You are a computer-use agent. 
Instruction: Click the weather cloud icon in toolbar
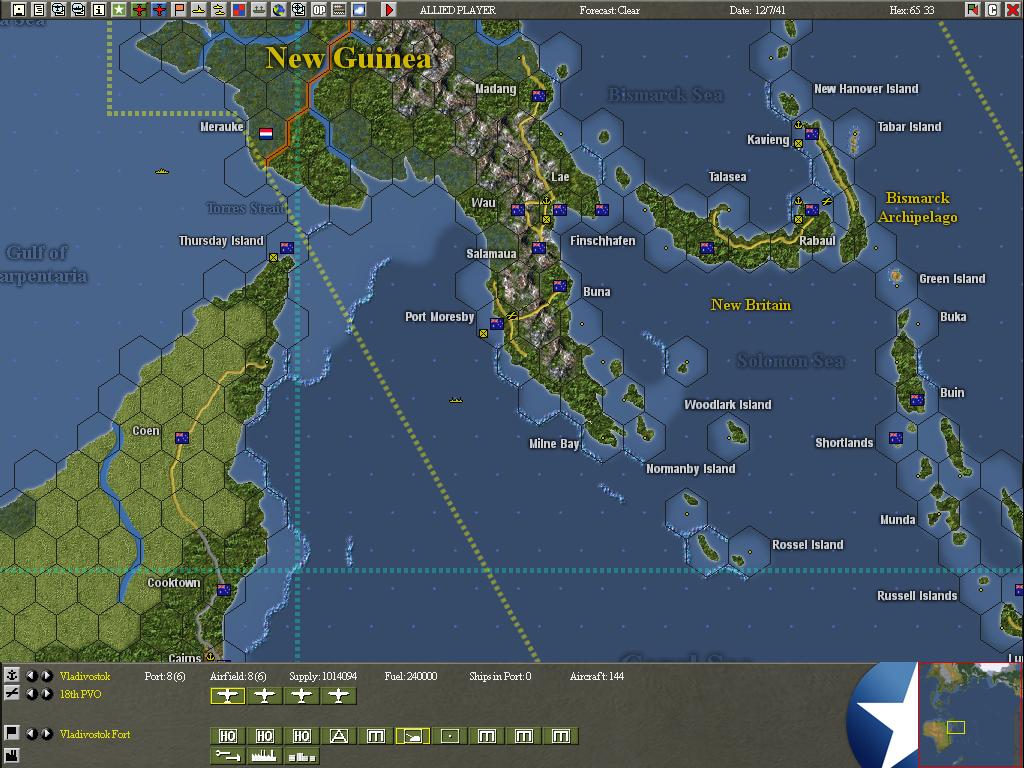point(359,9)
